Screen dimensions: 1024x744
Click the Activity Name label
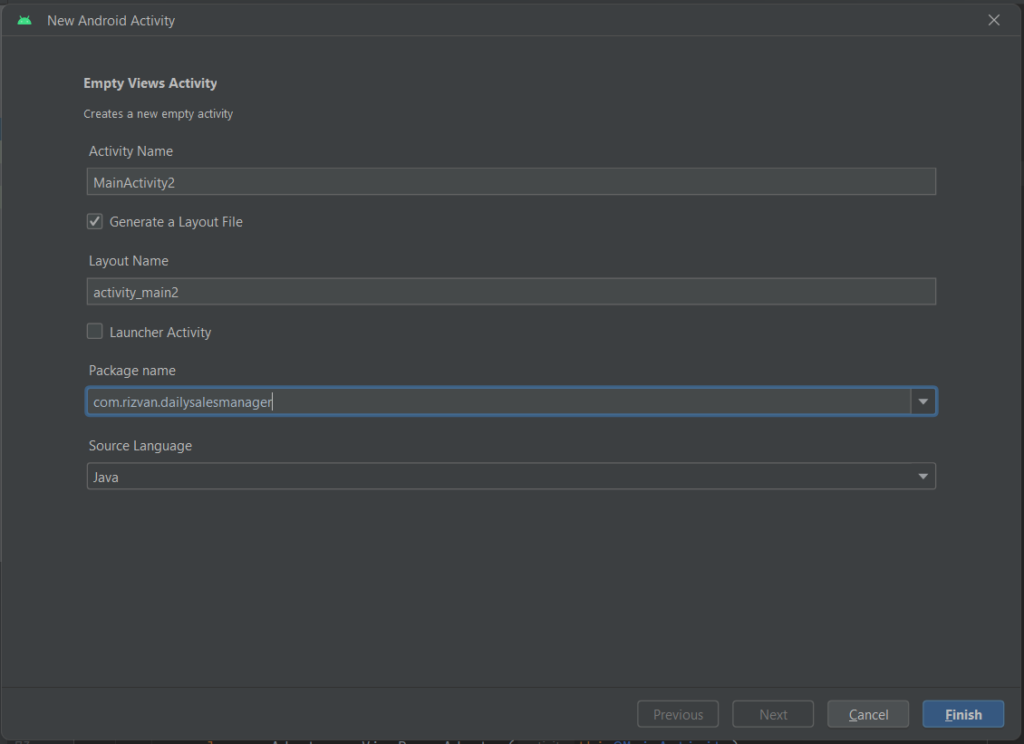[x=131, y=151]
